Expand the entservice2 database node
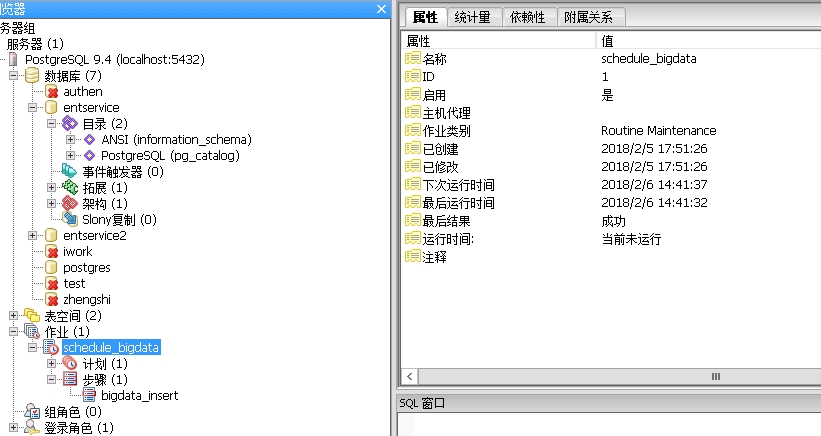The image size is (821, 436). pos(33,236)
